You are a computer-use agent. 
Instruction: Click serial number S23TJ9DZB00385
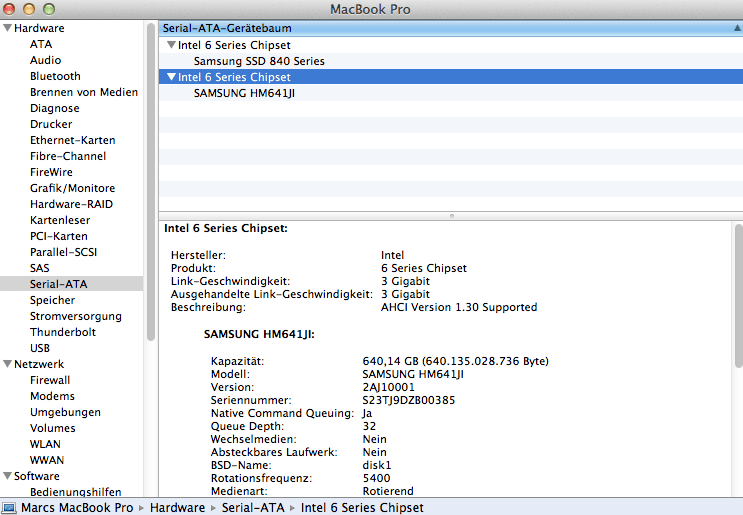tap(409, 400)
